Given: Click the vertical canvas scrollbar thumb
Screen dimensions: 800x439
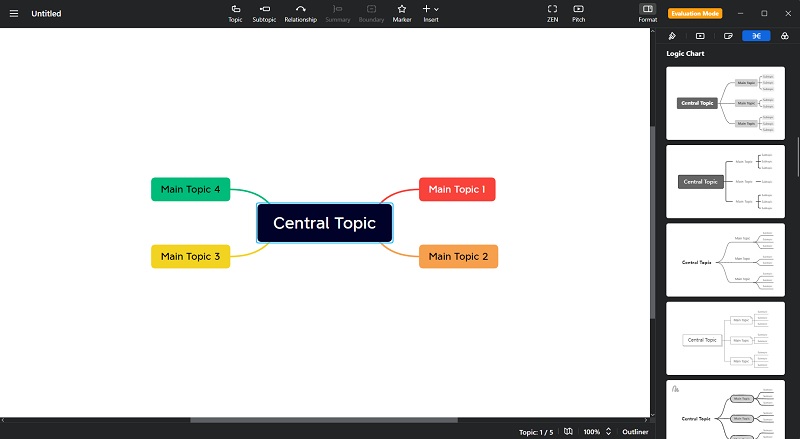Looking at the screenshot, I should pyautogui.click(x=652, y=222).
